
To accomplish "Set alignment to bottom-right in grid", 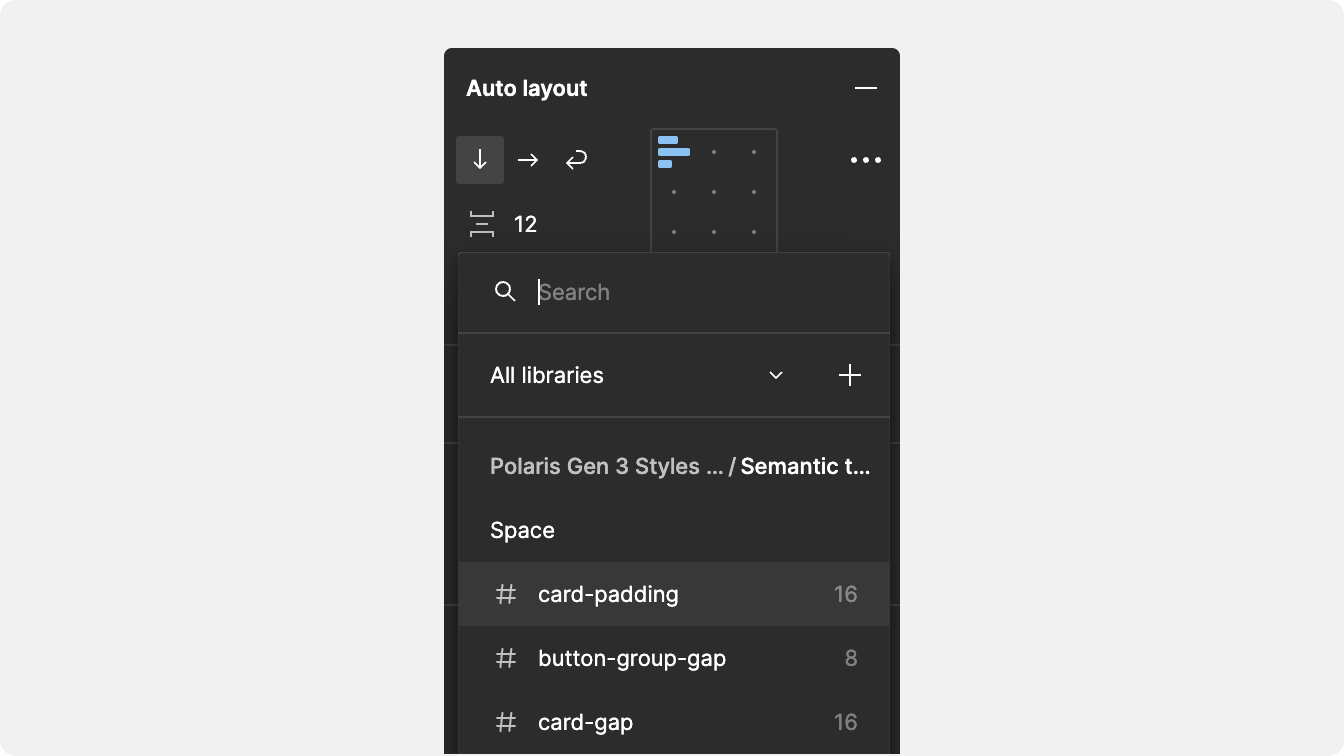I will (754, 232).
